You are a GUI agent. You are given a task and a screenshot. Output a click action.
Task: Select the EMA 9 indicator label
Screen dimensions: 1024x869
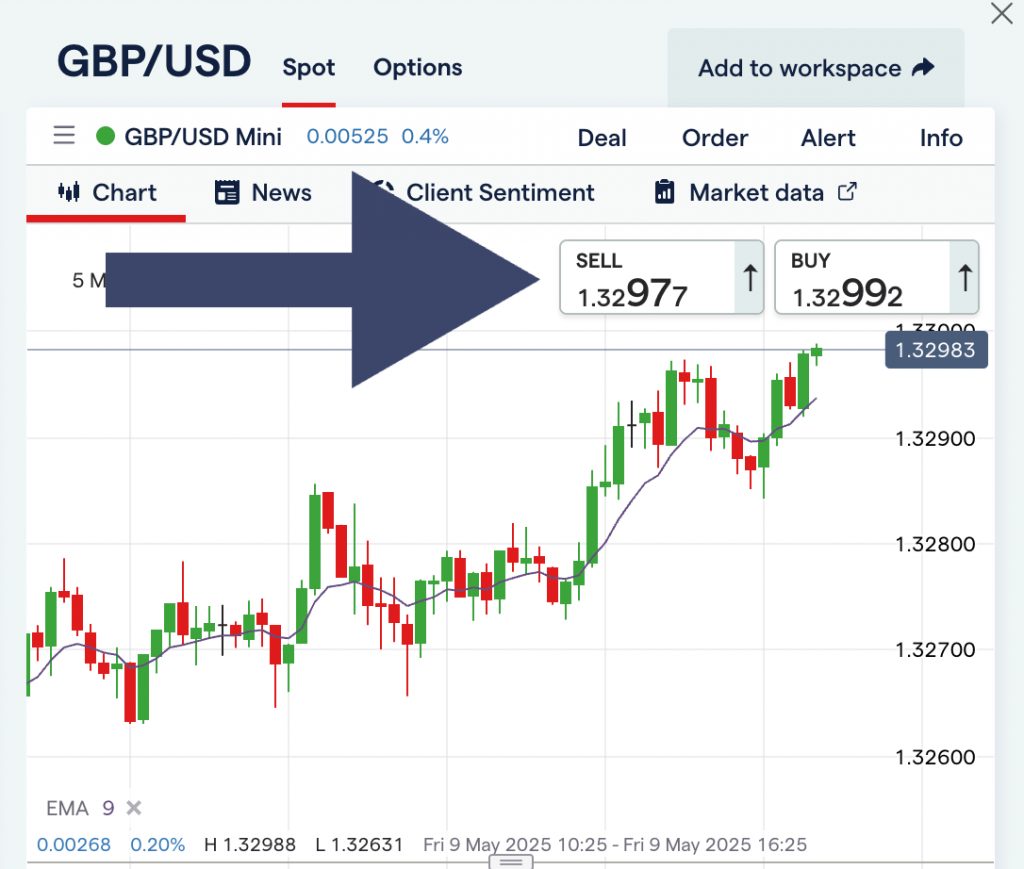pos(80,808)
